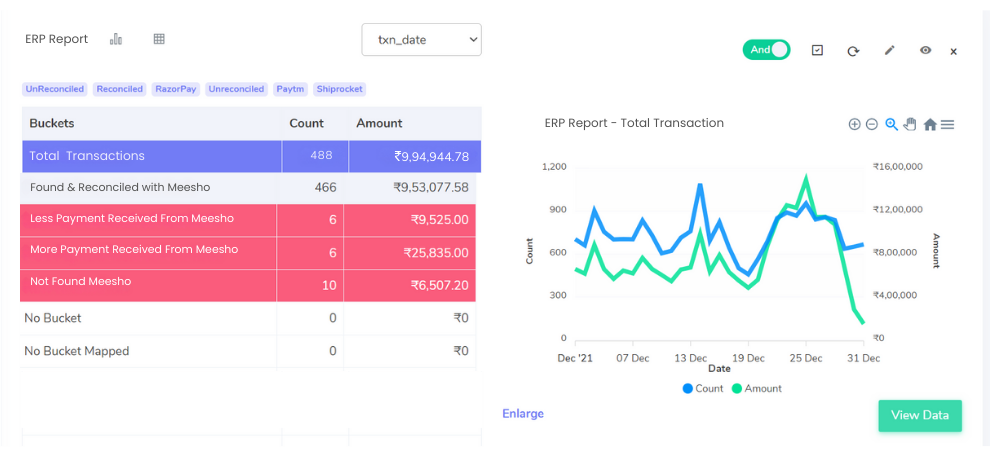Select the Shiprocket filter tag
Viewport: 990px width, 451px height.
pos(340,89)
